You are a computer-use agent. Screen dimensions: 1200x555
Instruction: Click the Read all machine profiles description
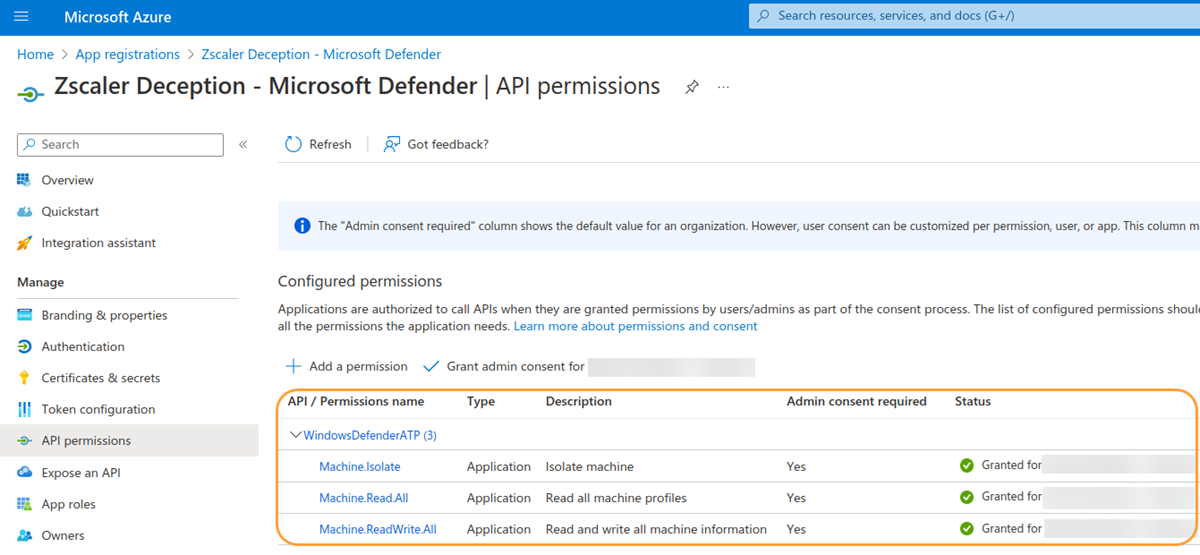click(x=616, y=498)
